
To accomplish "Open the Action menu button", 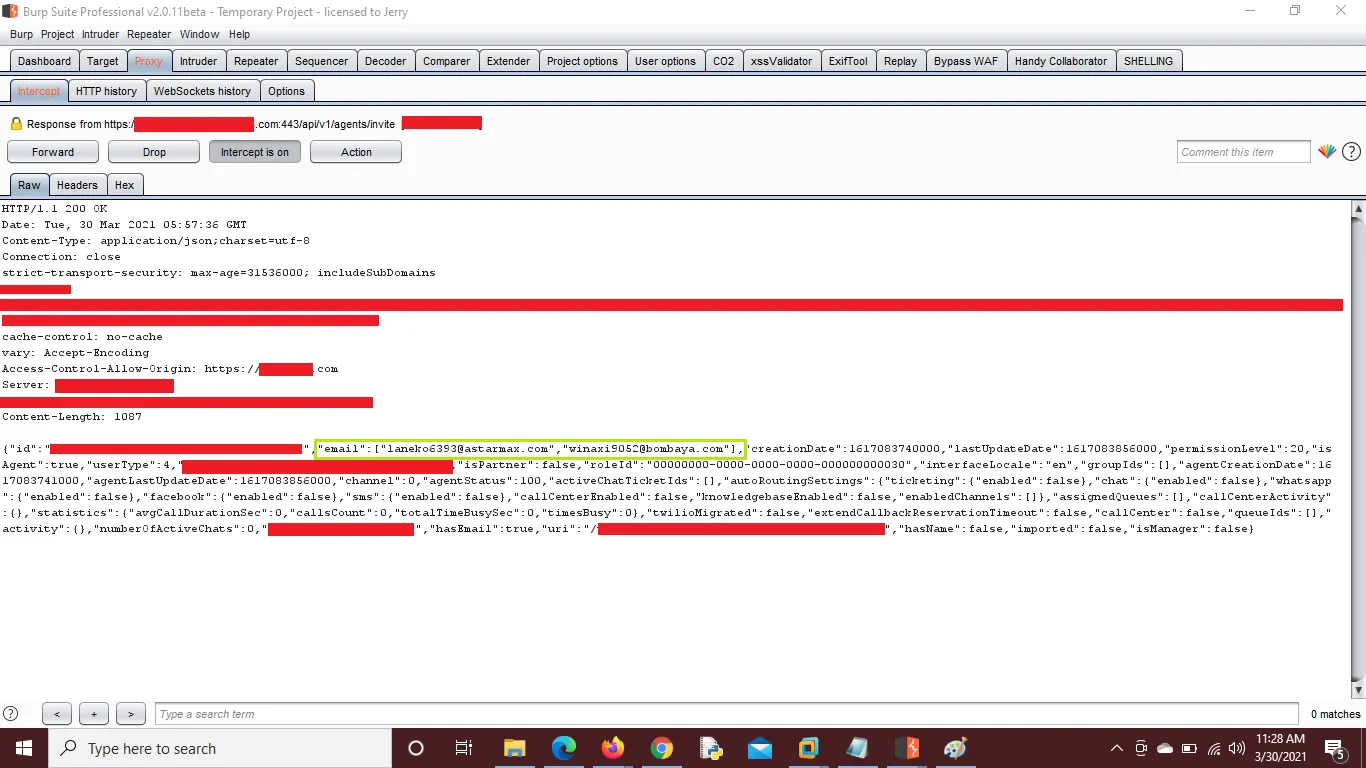I will coord(356,152).
